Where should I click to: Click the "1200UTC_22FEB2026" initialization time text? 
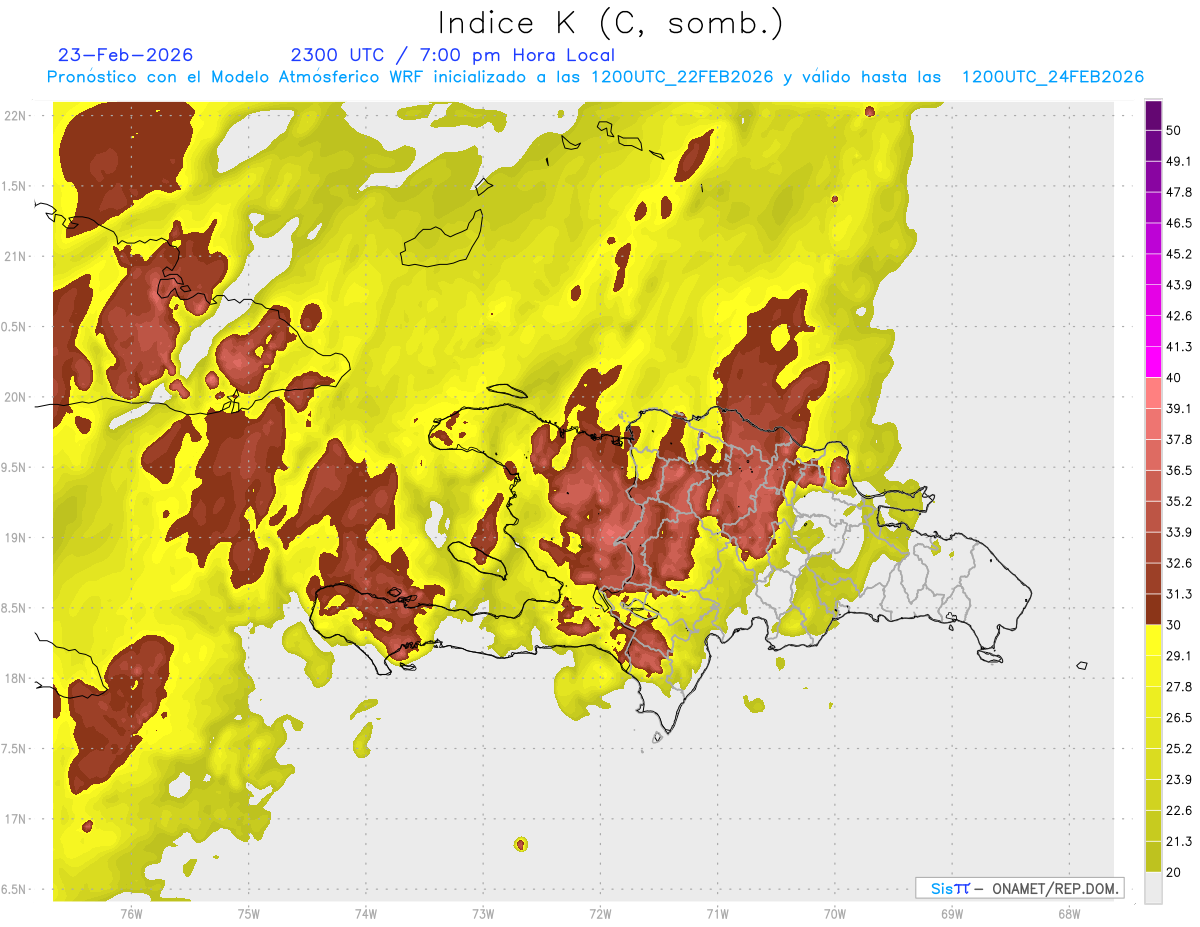682,77
